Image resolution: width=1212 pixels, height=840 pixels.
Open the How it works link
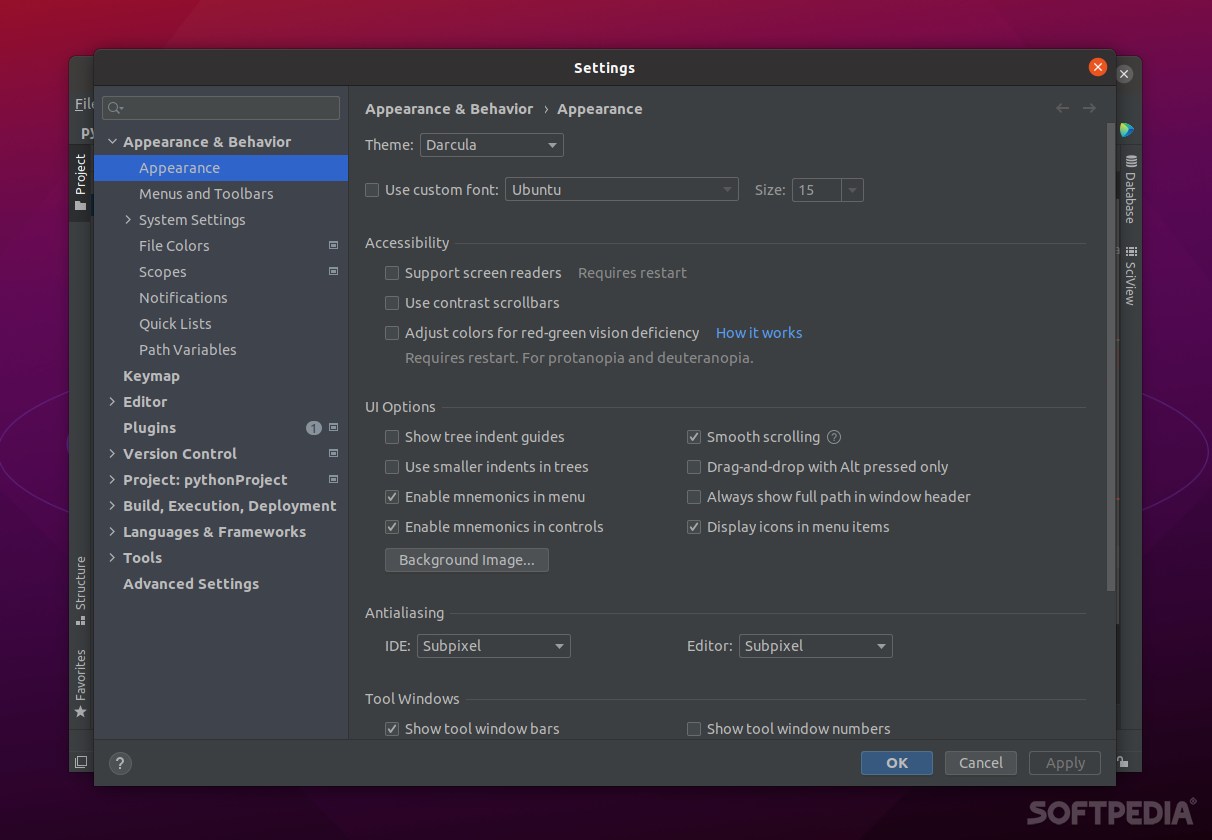click(759, 333)
